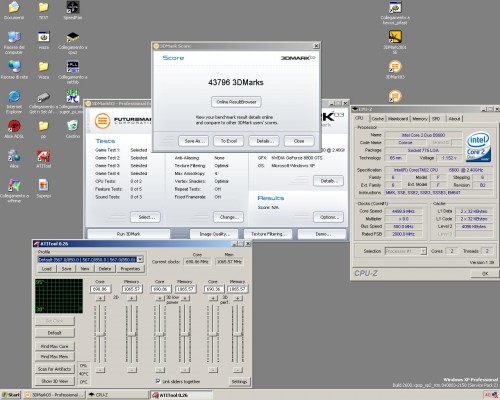This screenshot has width=500, height=400.
Task: Click the 2D core clock slider
Action: [100, 334]
